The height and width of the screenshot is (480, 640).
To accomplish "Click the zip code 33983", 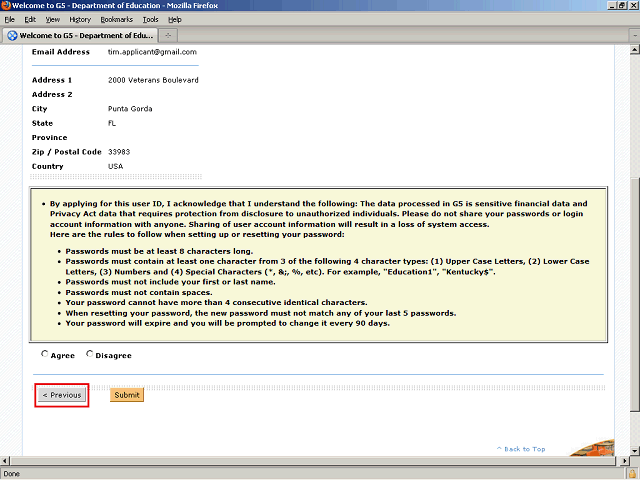I will pyautogui.click(x=119, y=152).
